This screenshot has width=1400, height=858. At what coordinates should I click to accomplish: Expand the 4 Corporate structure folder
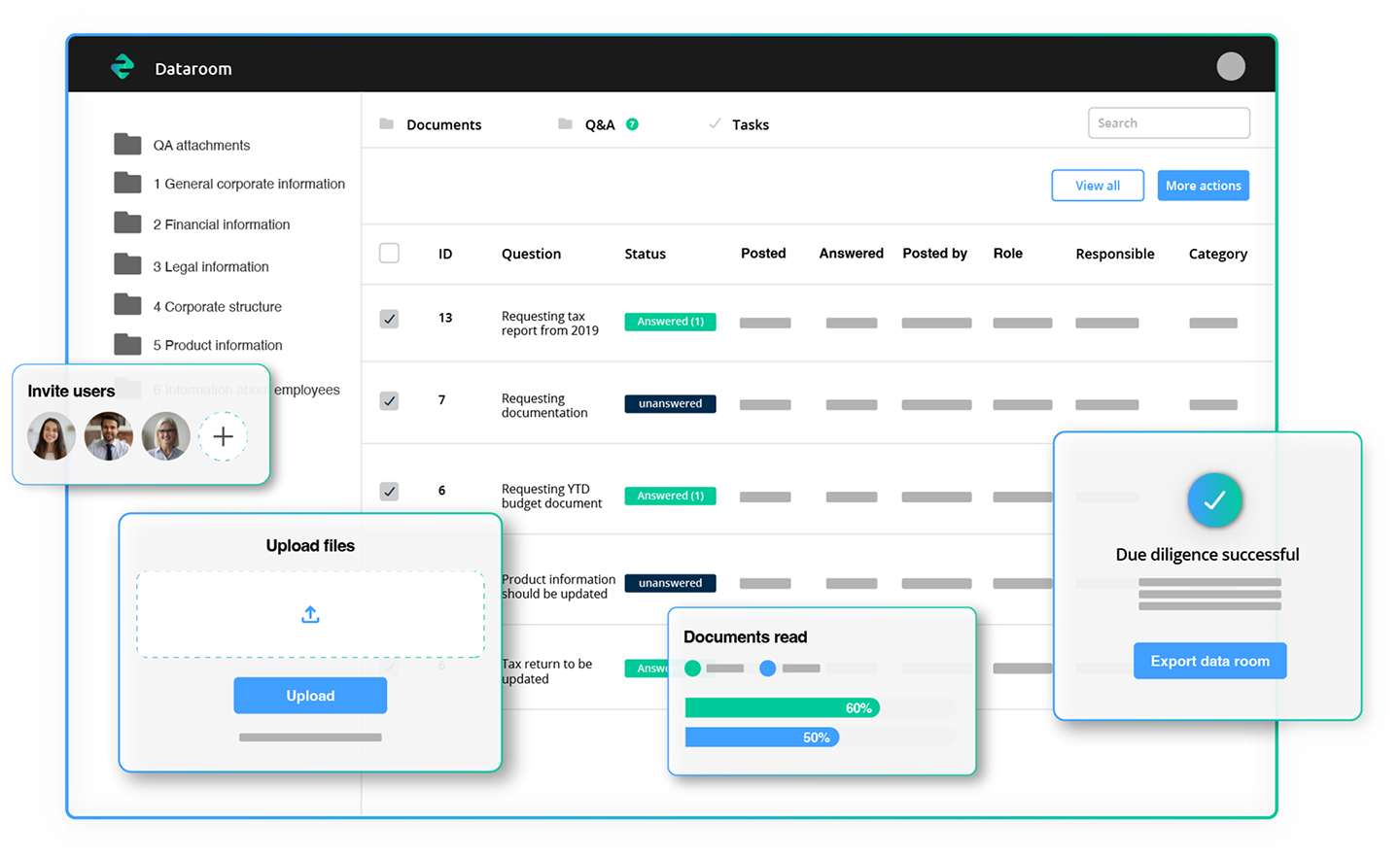[217, 306]
